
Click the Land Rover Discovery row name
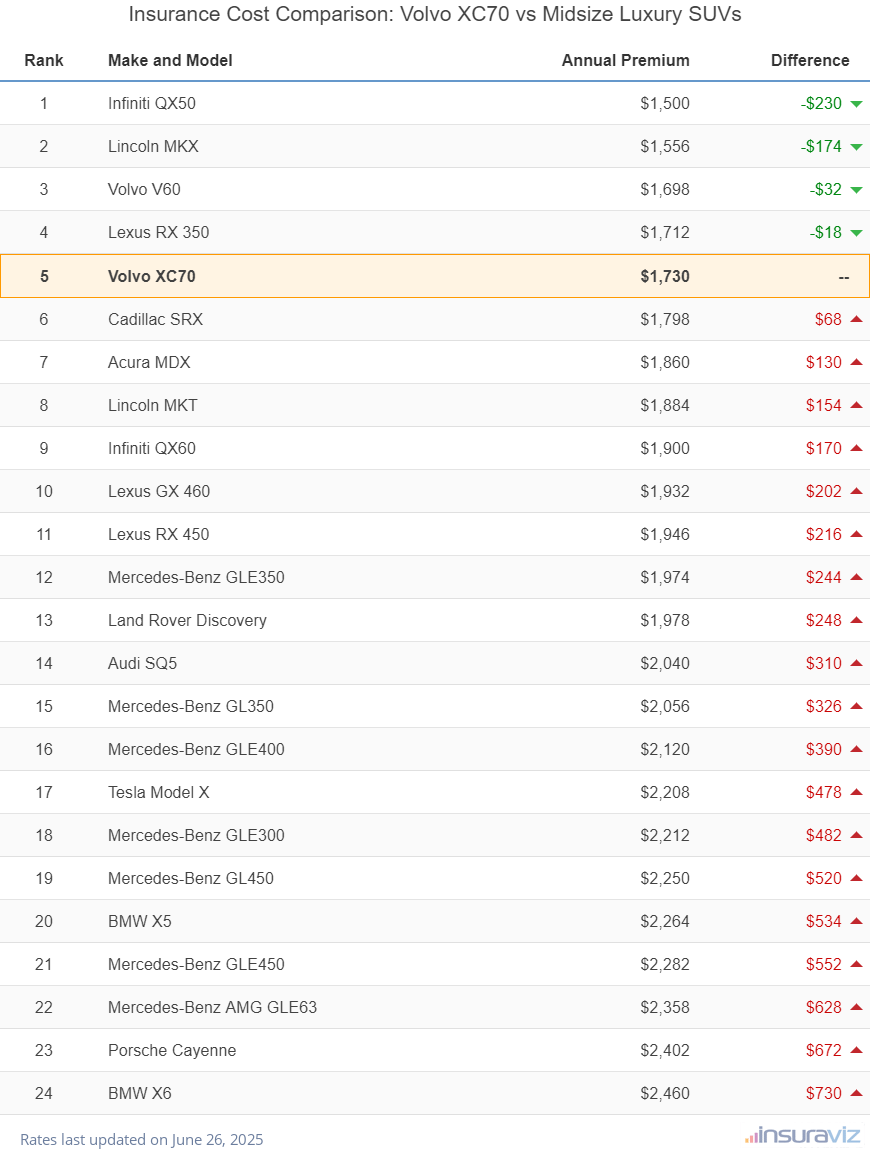[x=187, y=620]
